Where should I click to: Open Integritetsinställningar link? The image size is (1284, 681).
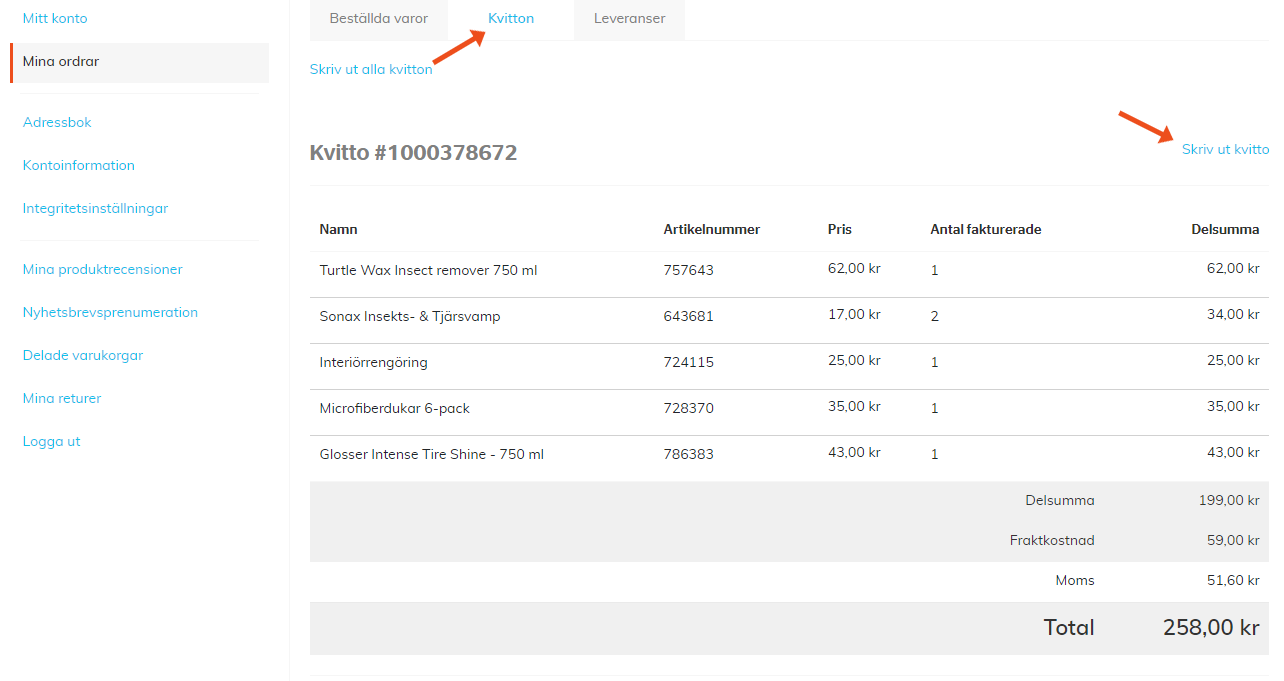(95, 208)
